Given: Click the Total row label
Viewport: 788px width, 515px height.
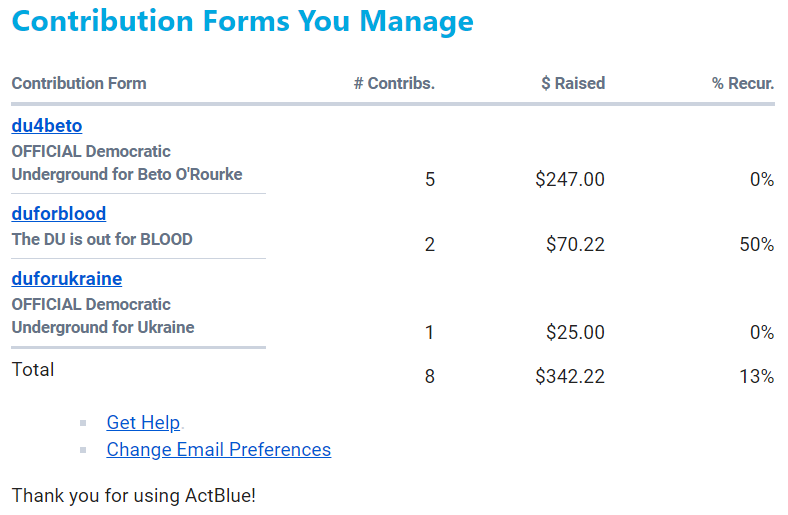Looking at the screenshot, I should tap(33, 369).
